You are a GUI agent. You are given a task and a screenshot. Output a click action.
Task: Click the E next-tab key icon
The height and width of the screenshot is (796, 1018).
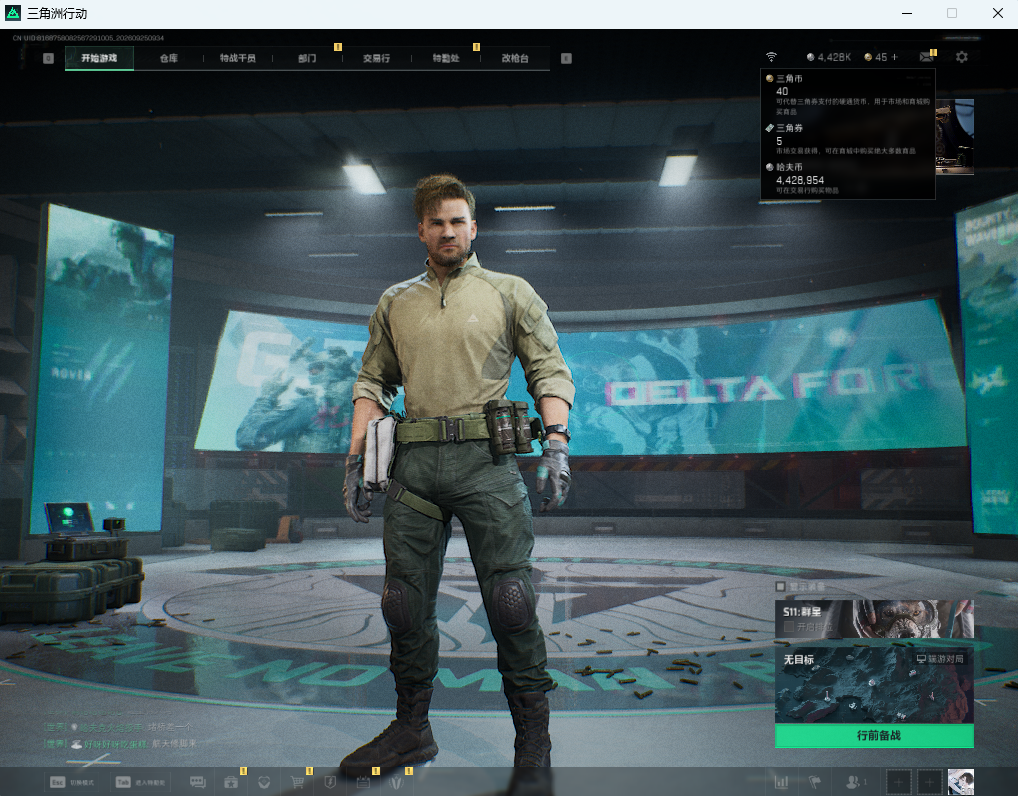tap(566, 58)
